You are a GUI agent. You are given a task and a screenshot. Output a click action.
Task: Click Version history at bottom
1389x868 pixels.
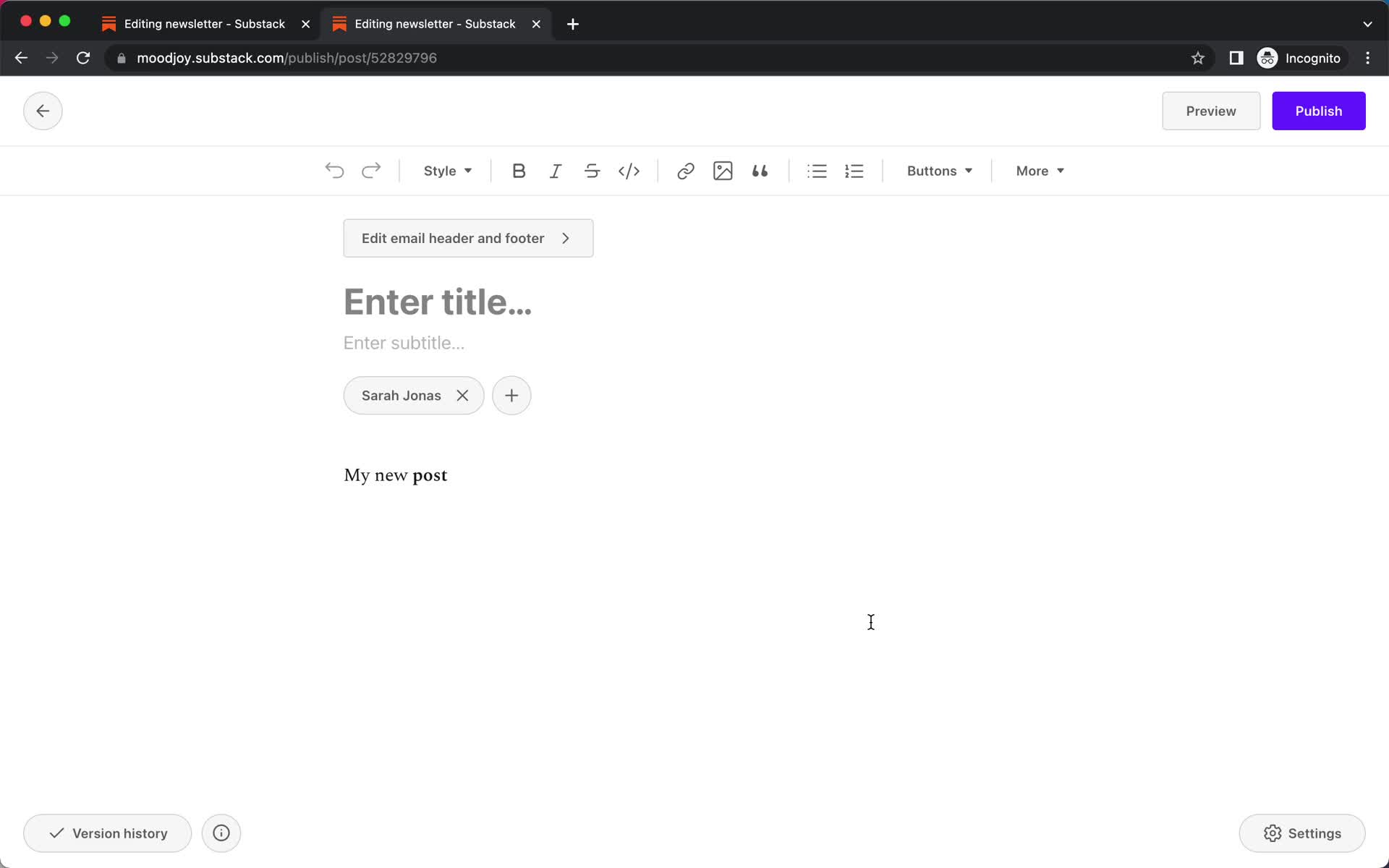click(x=107, y=833)
